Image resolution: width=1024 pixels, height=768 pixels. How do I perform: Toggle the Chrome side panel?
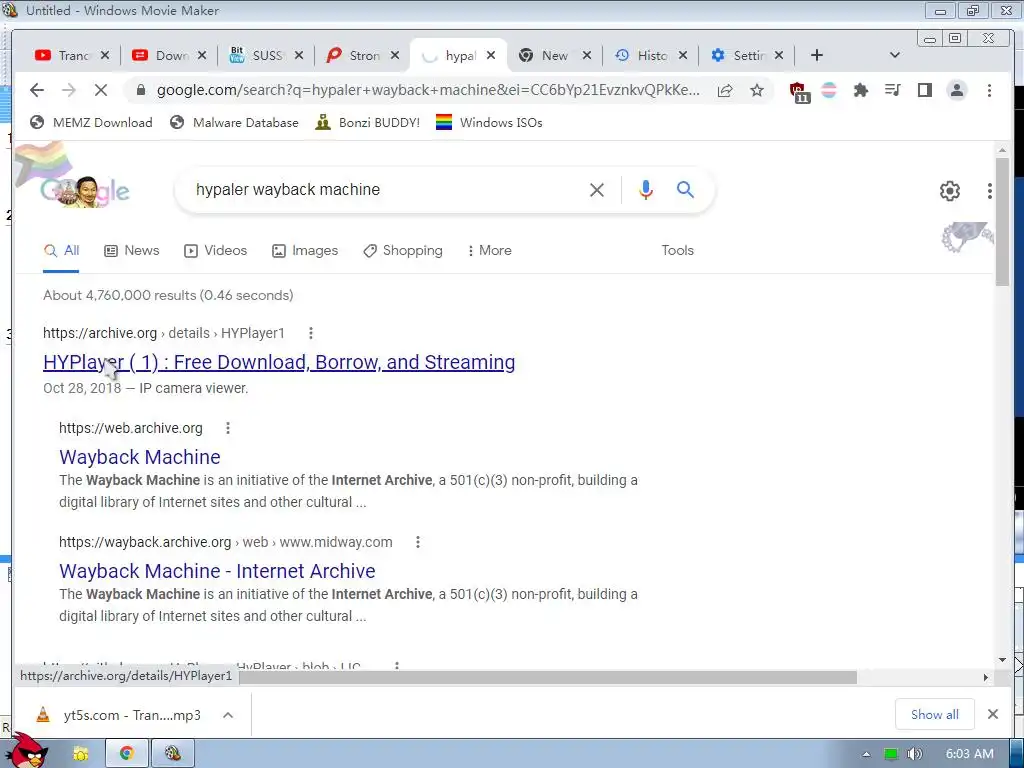coord(925,90)
